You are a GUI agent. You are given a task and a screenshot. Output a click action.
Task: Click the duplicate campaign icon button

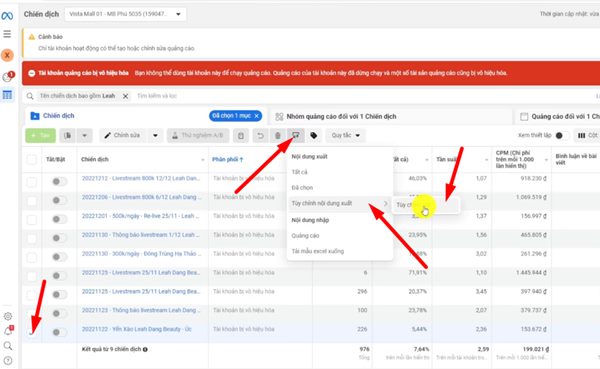pyautogui.click(x=68, y=136)
